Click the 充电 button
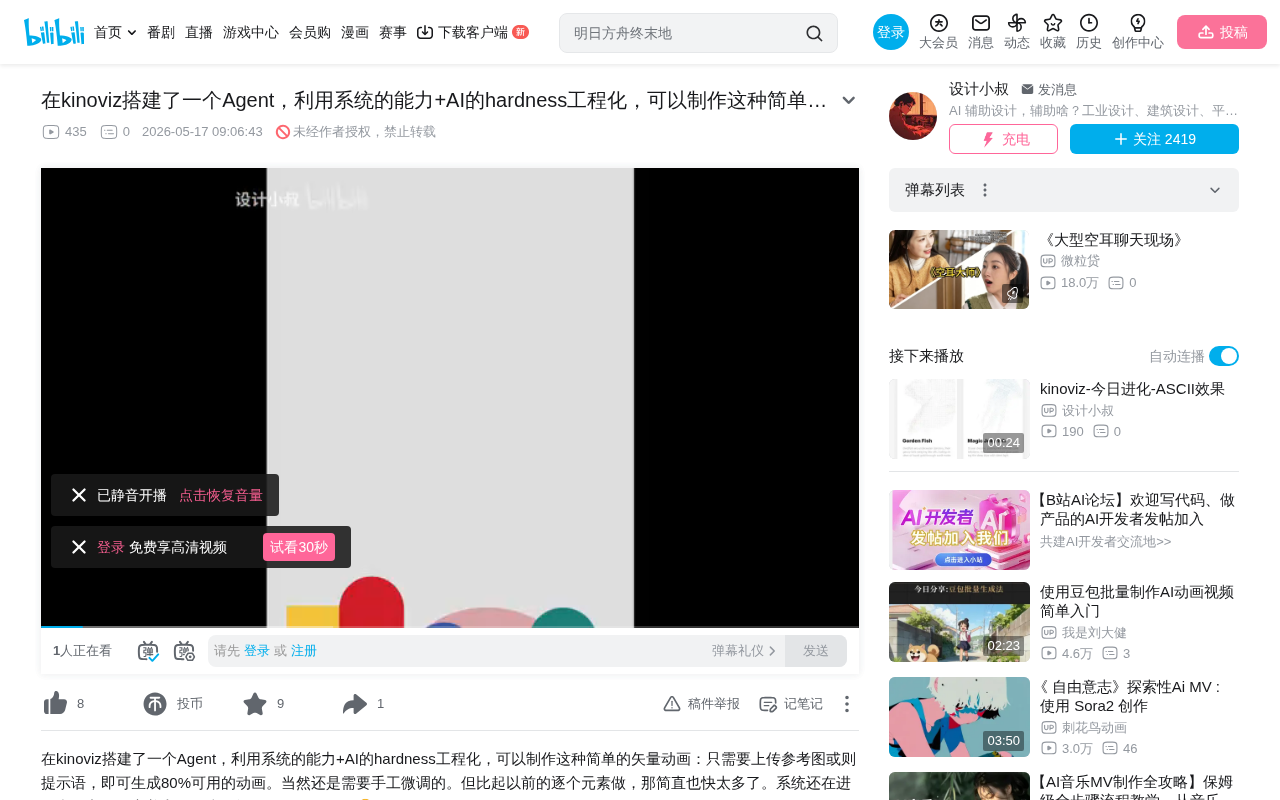This screenshot has width=1280, height=800. [x=1003, y=139]
